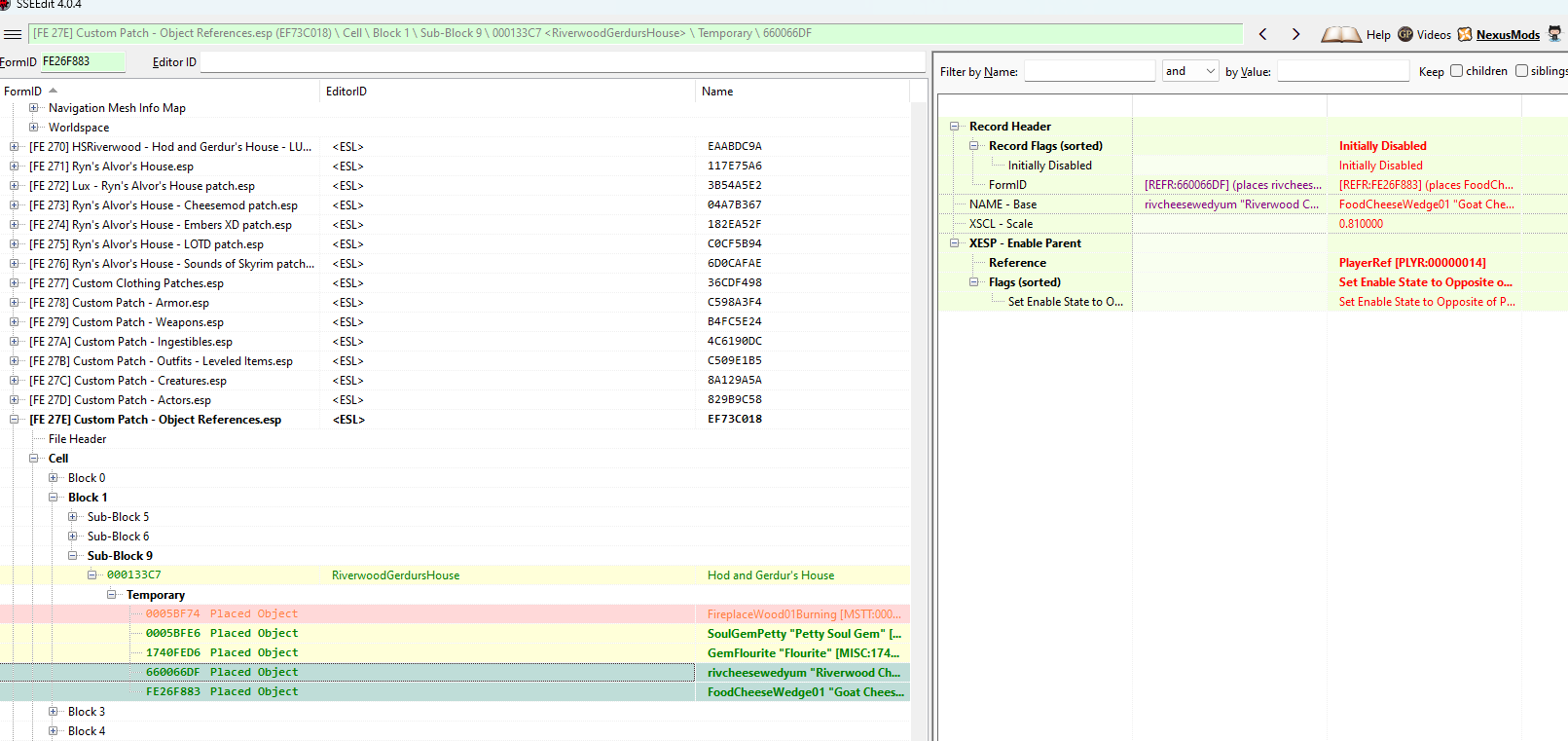1568x741 pixels.
Task: Expand Navigation Mesh Info Map node
Action: point(34,108)
